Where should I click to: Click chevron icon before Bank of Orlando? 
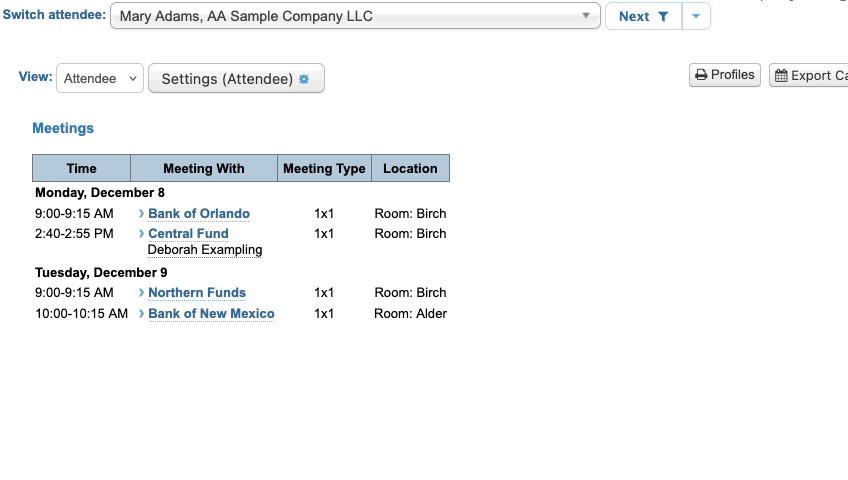pyautogui.click(x=142, y=214)
